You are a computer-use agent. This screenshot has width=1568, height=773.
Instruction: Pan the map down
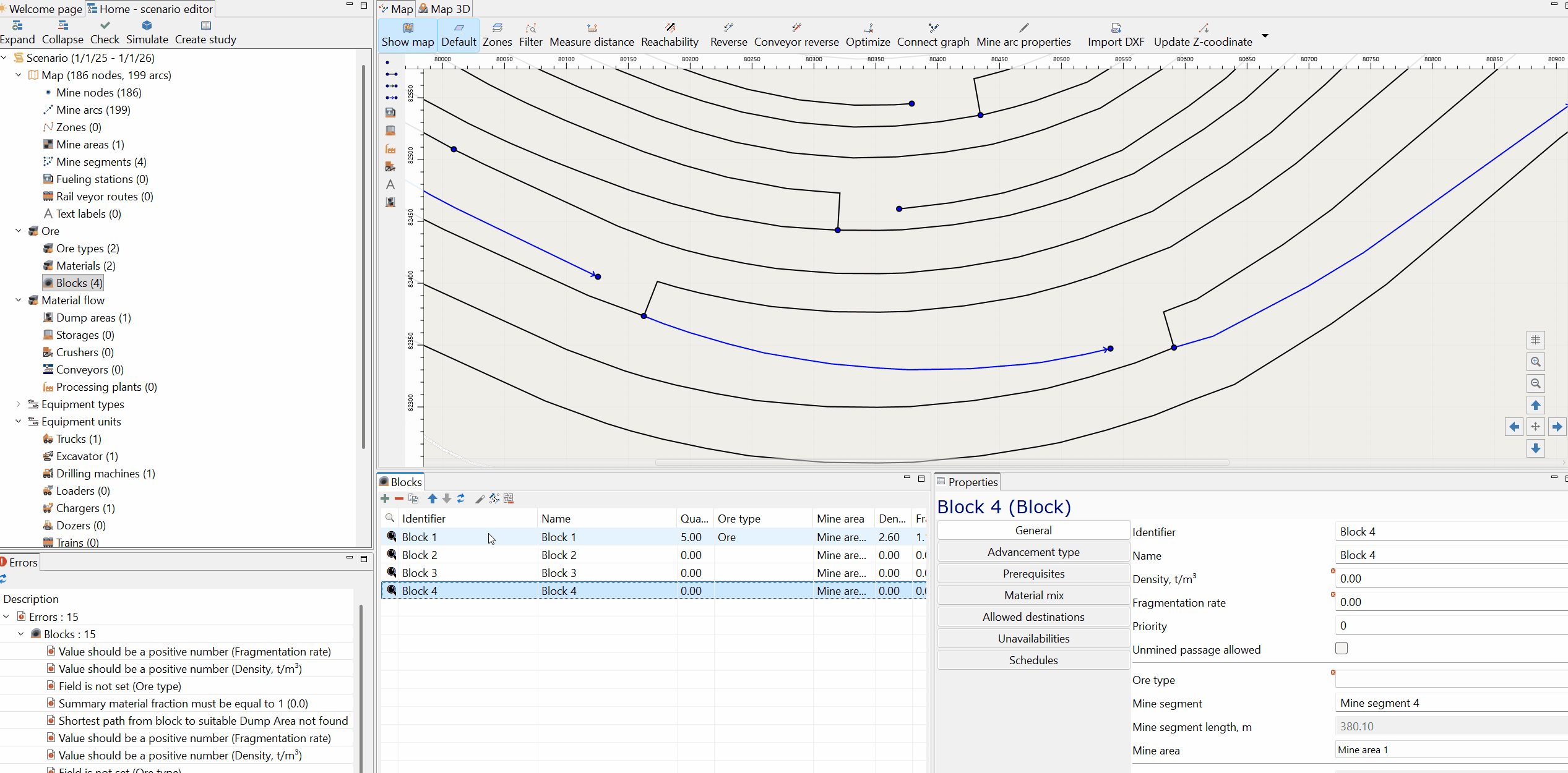(1535, 448)
